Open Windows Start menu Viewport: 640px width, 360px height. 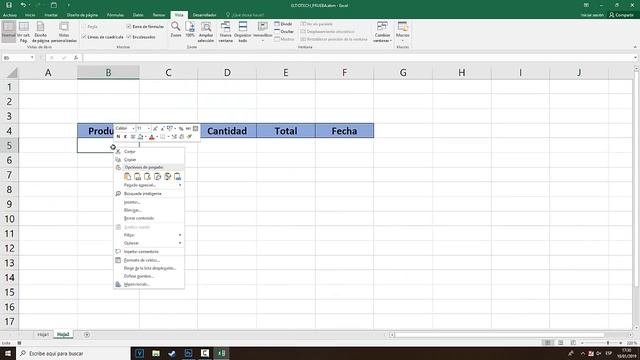[8, 353]
